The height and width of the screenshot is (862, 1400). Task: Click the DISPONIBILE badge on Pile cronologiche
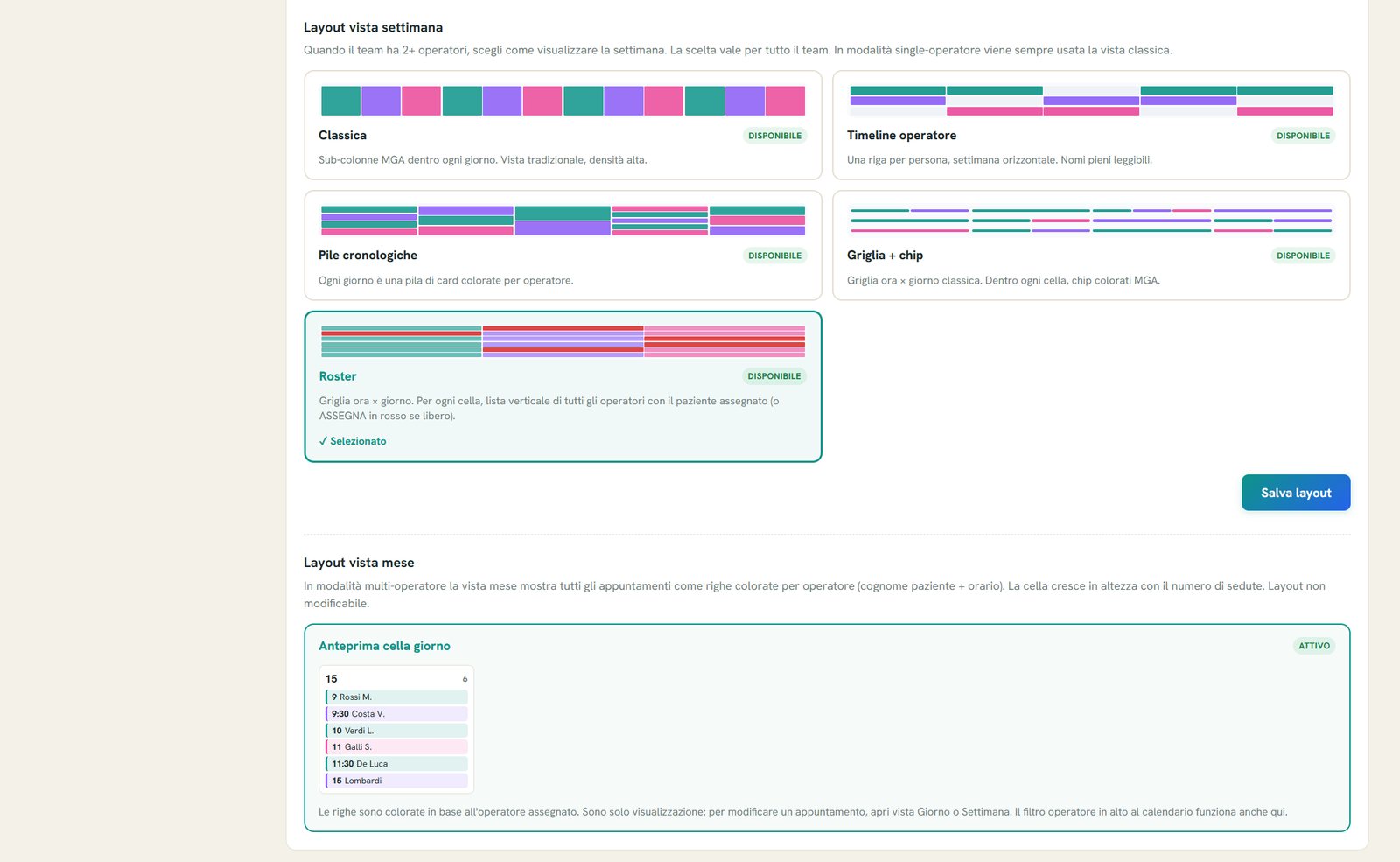[x=774, y=256]
